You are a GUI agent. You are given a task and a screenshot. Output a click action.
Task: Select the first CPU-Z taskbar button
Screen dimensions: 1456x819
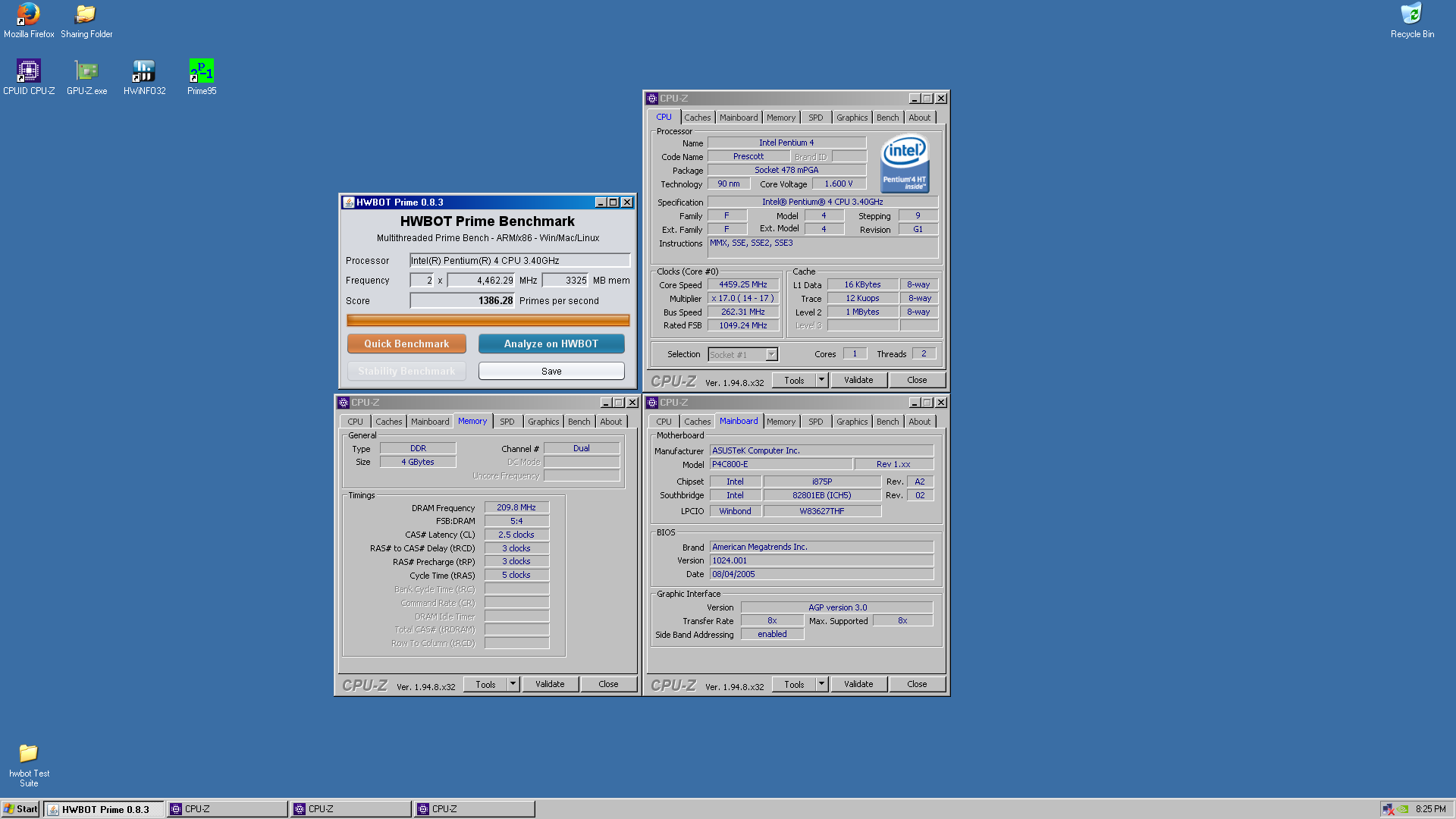coord(227,809)
